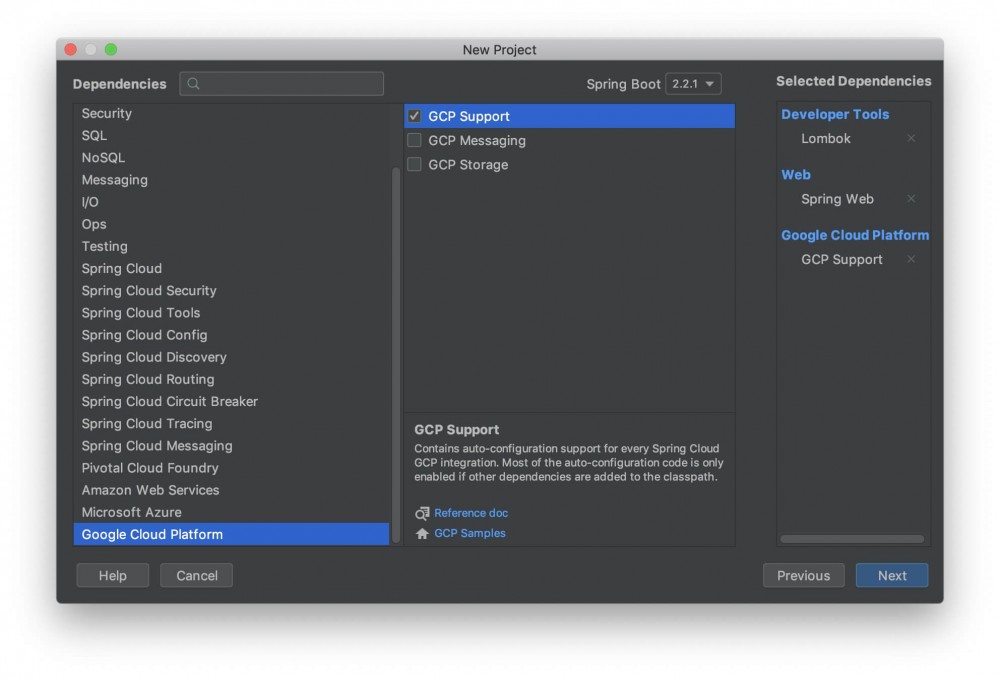Screen dimensions: 1000x678
Task: Remove Spring Web via its X icon
Action: pyautogui.click(x=911, y=199)
